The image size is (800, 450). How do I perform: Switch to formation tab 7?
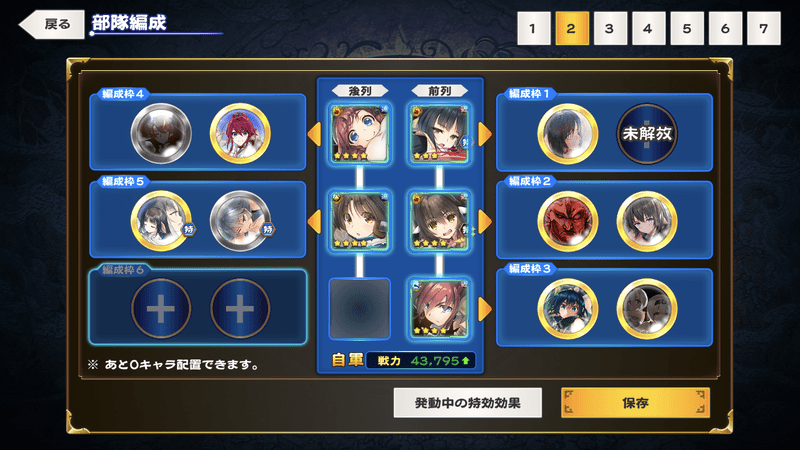point(763,29)
